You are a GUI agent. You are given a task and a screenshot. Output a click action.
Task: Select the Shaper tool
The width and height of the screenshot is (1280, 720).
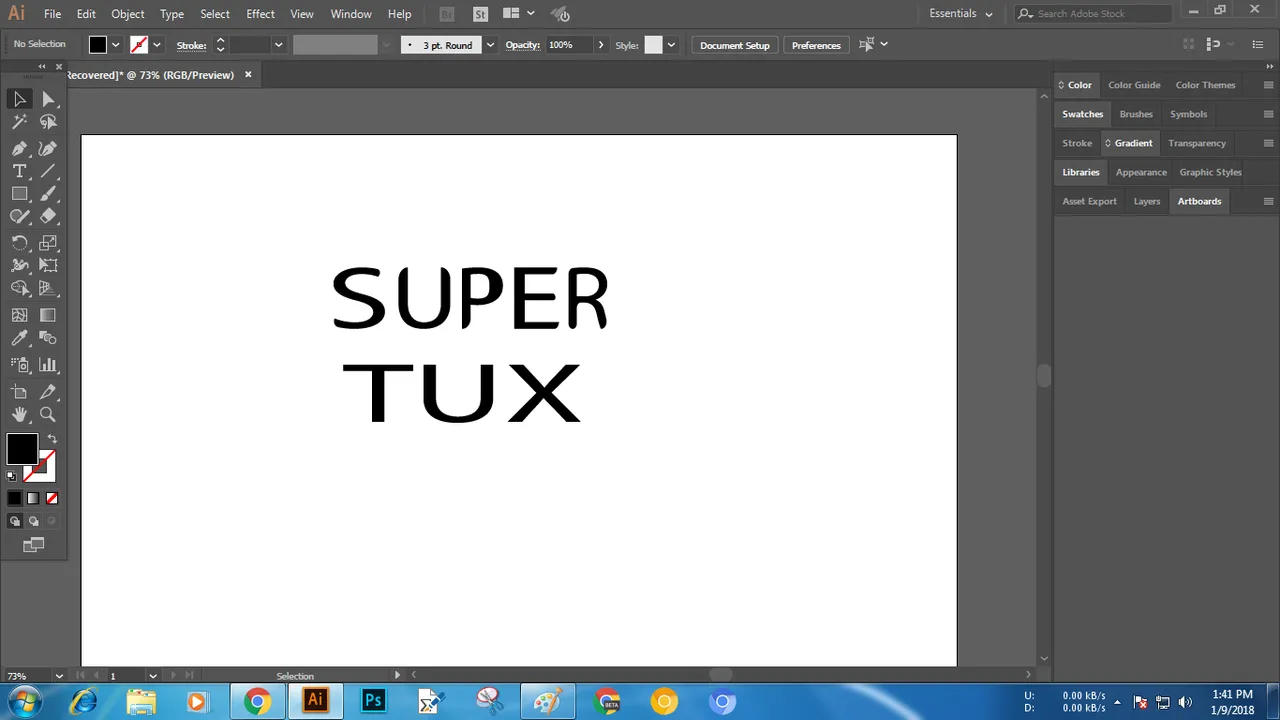click(19, 216)
